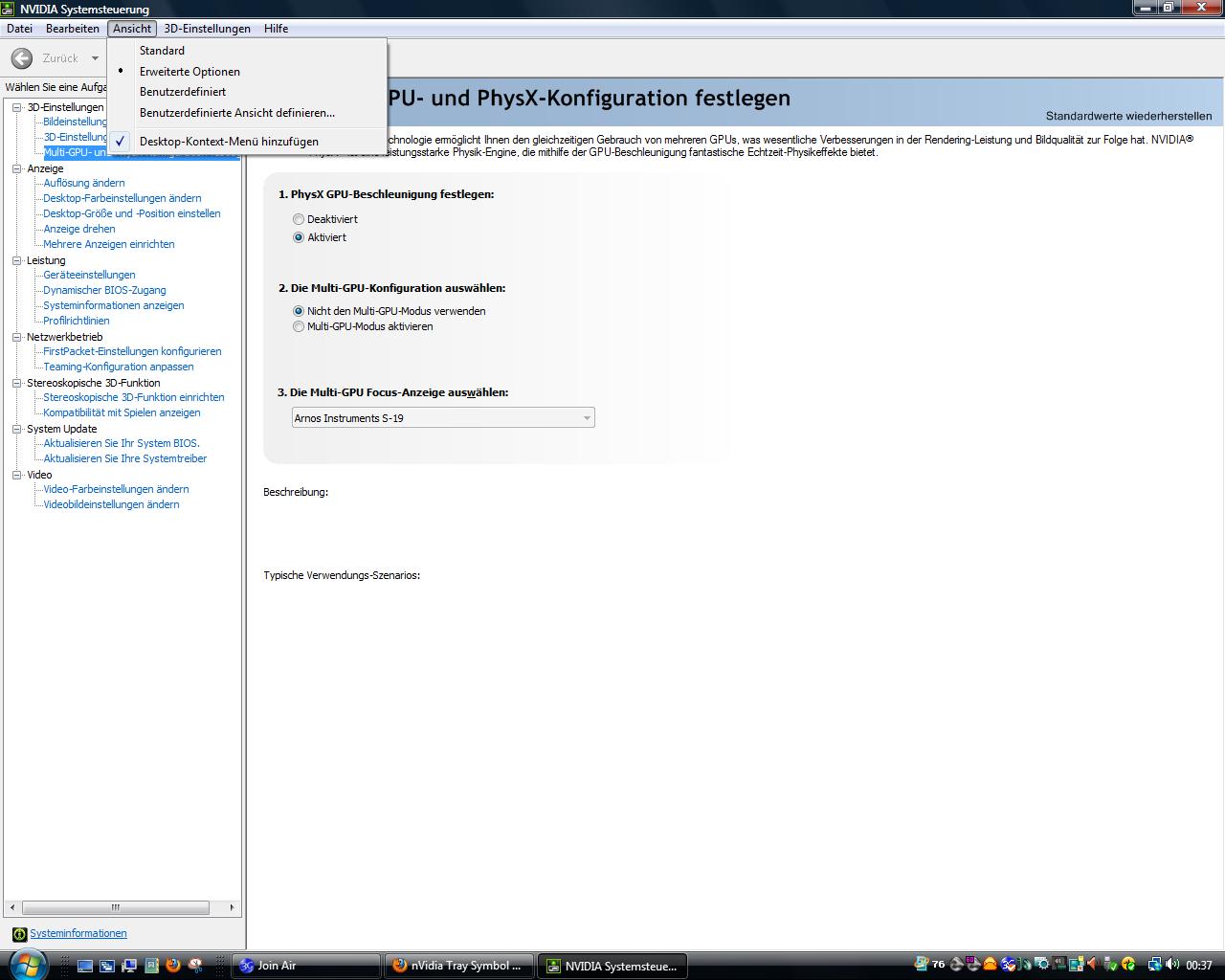This screenshot has width=1225, height=980.
Task: Collapse the 3D-Einstellungen tree node
Action: [17, 107]
